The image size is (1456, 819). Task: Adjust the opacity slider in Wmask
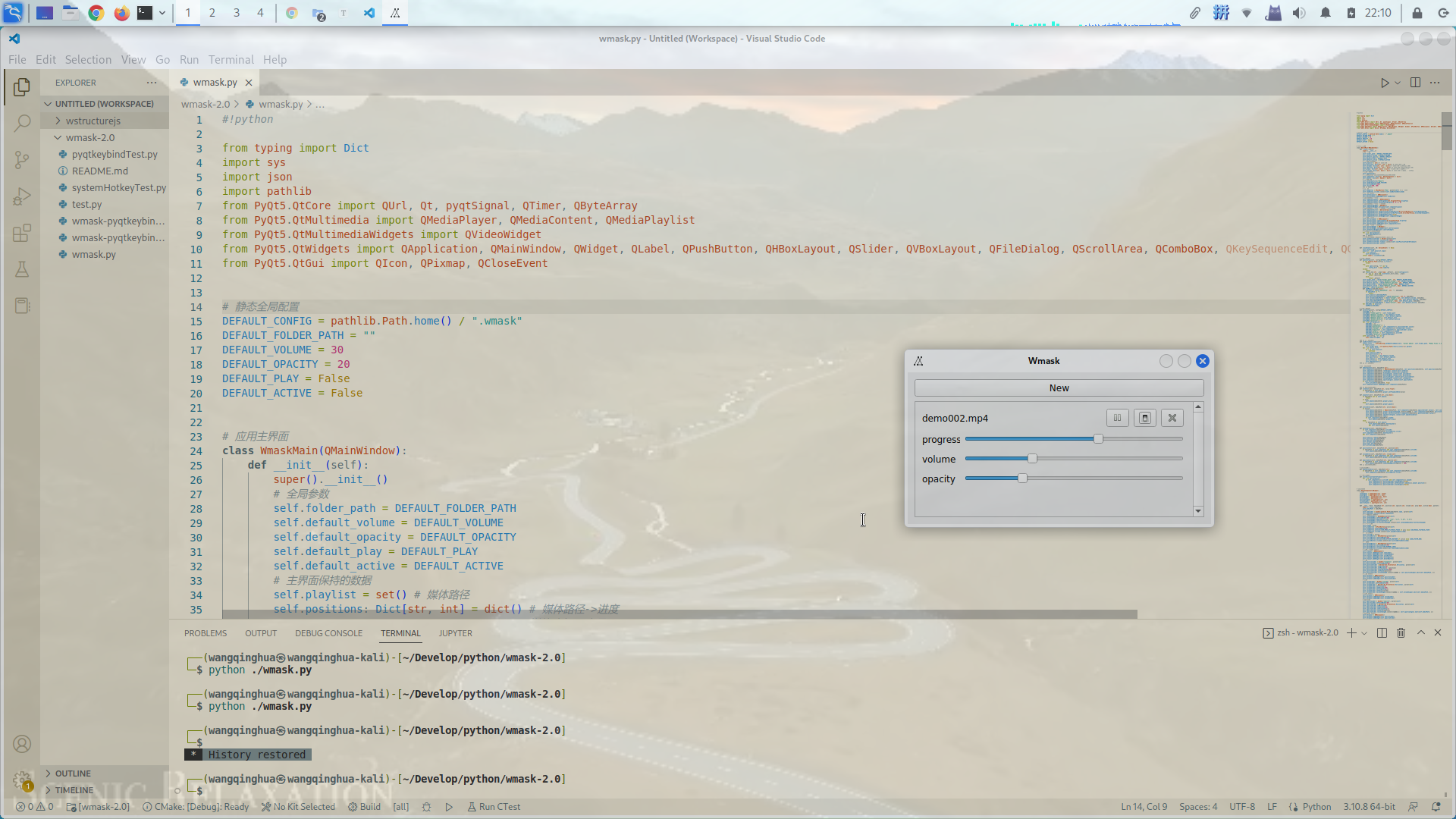tap(1074, 479)
